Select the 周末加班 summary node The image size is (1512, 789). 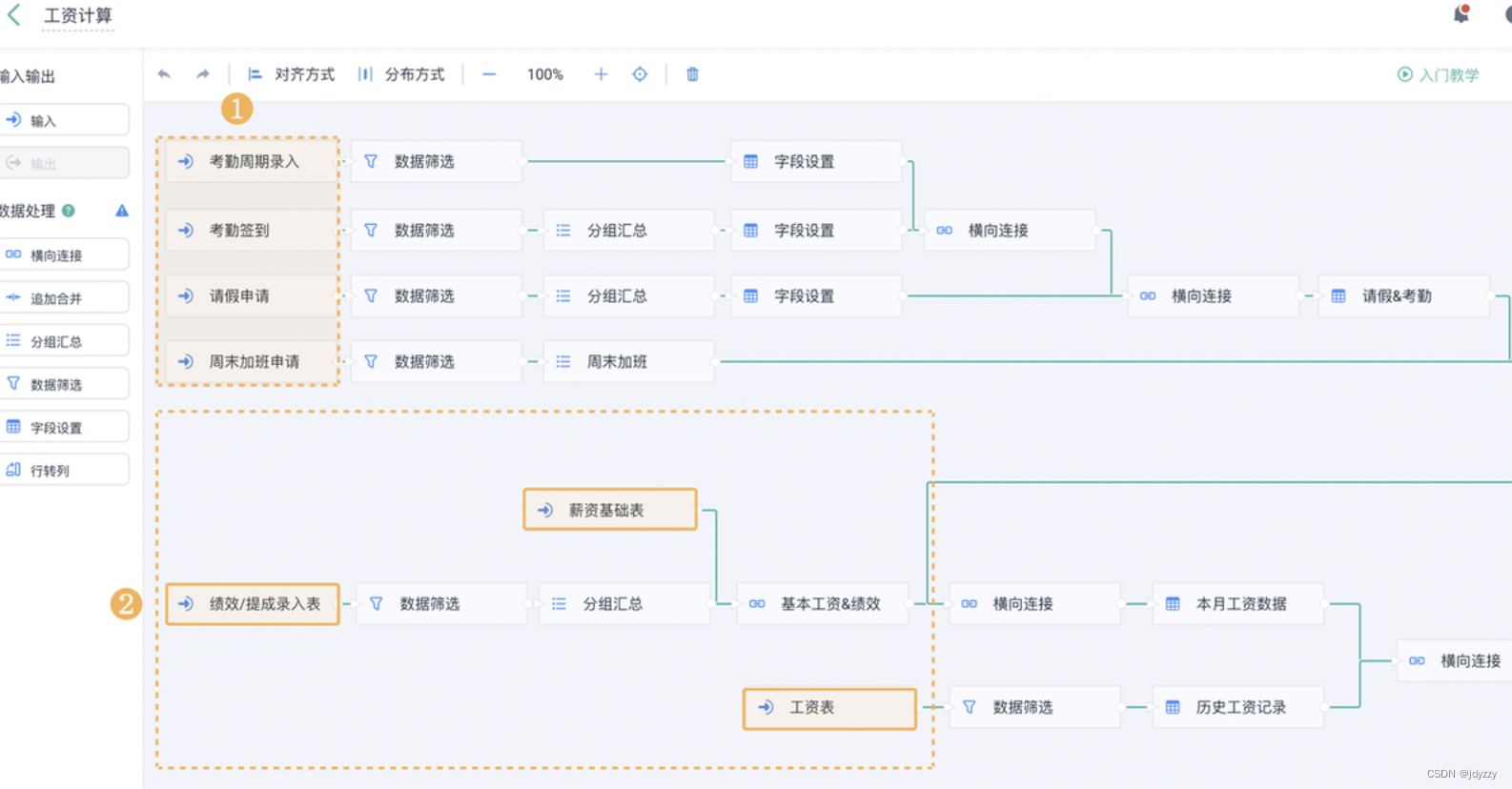[x=629, y=362]
